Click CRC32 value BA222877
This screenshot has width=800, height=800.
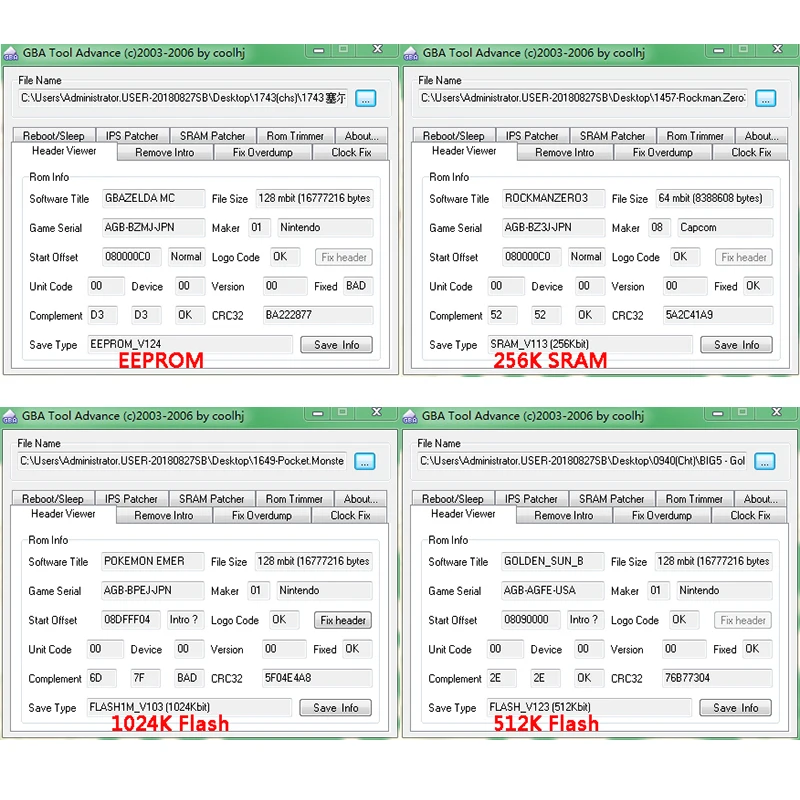pos(318,315)
